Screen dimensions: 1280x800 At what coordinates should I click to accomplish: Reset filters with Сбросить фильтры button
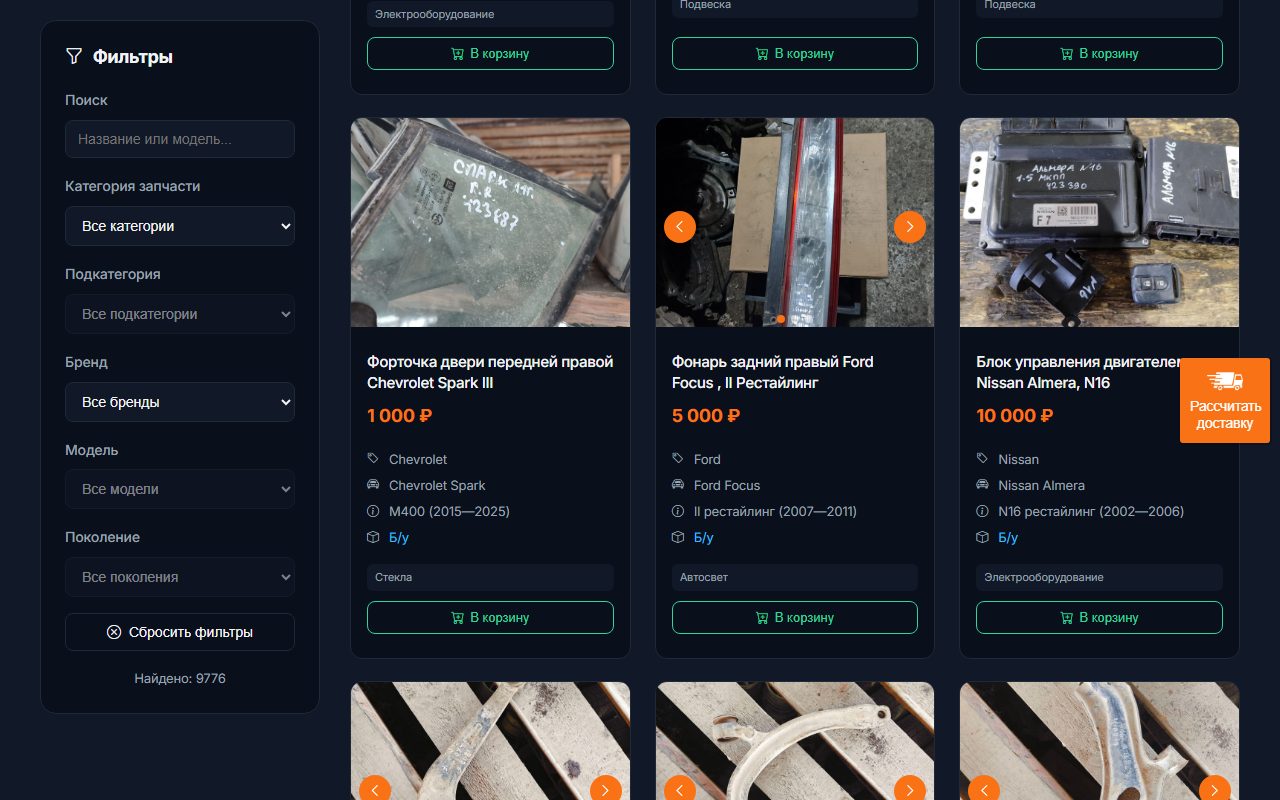[x=180, y=632]
